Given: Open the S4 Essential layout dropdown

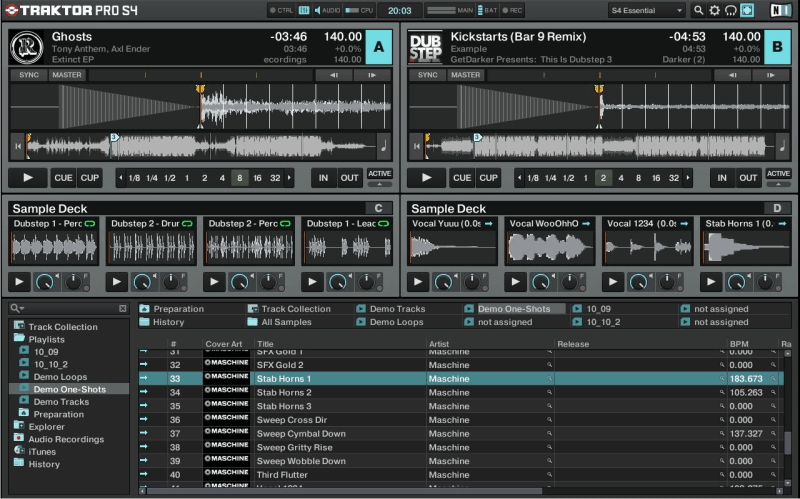Looking at the screenshot, I should [646, 10].
